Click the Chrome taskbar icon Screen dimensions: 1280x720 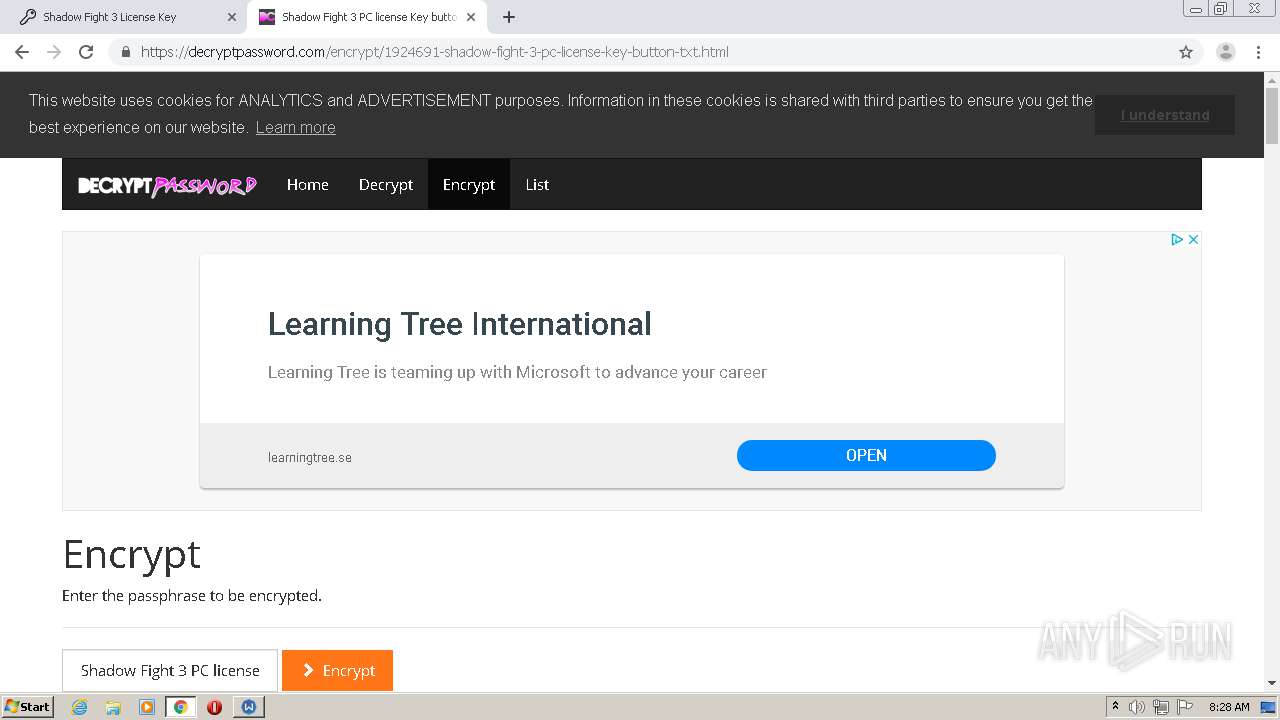(180, 707)
